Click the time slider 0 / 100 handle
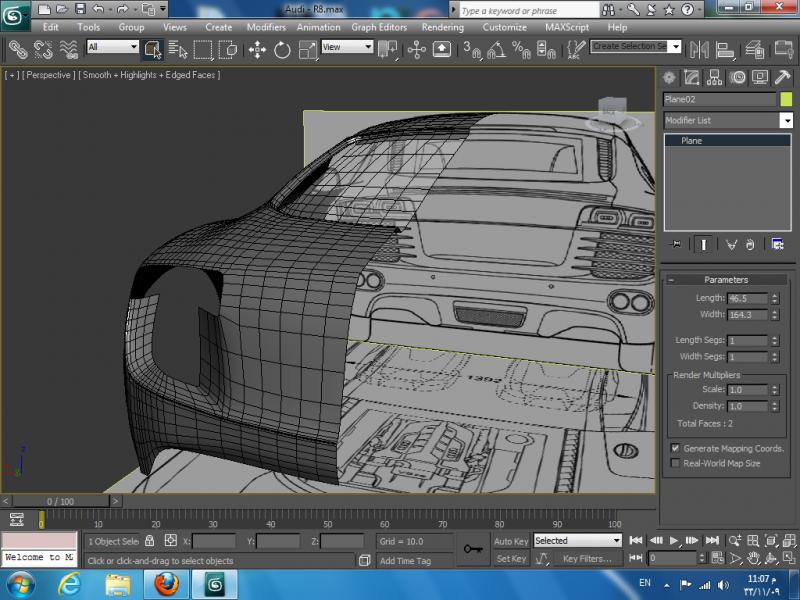This screenshot has width=800, height=600. (61, 502)
